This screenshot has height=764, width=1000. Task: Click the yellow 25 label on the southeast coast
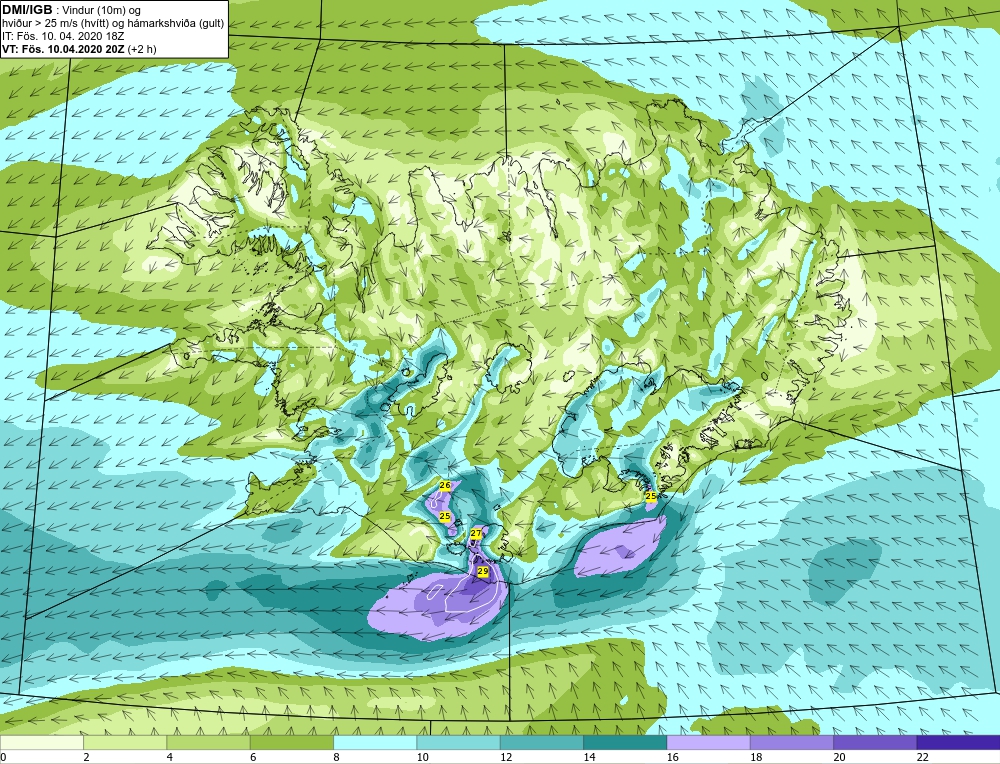tap(651, 496)
